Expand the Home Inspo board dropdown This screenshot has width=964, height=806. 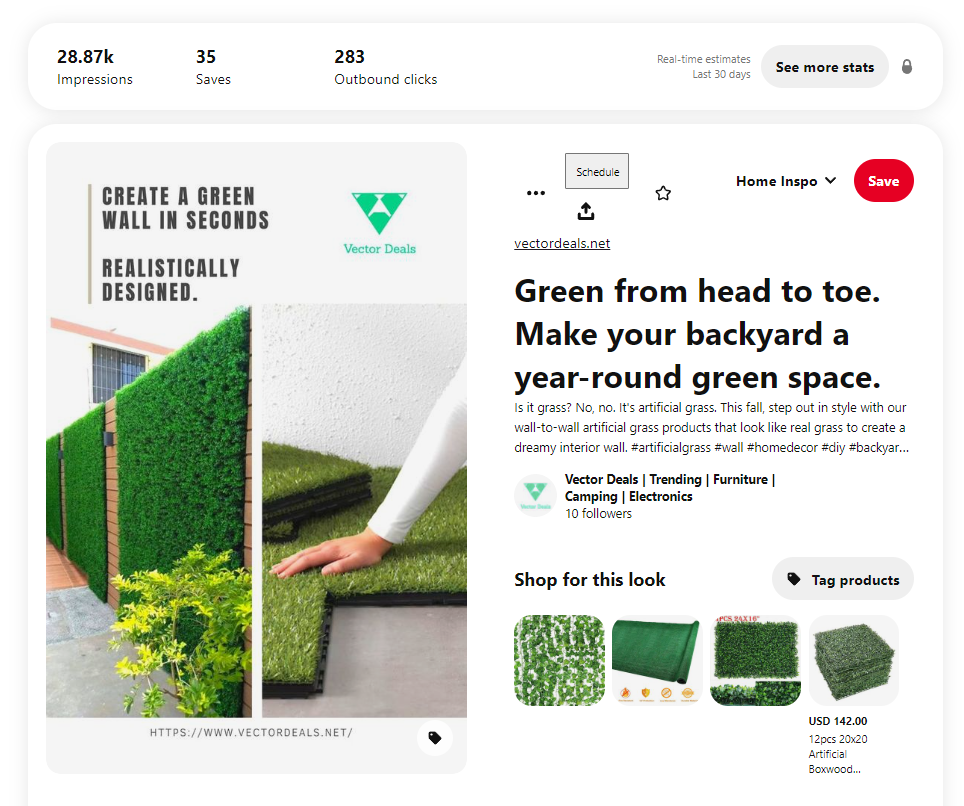(x=786, y=181)
